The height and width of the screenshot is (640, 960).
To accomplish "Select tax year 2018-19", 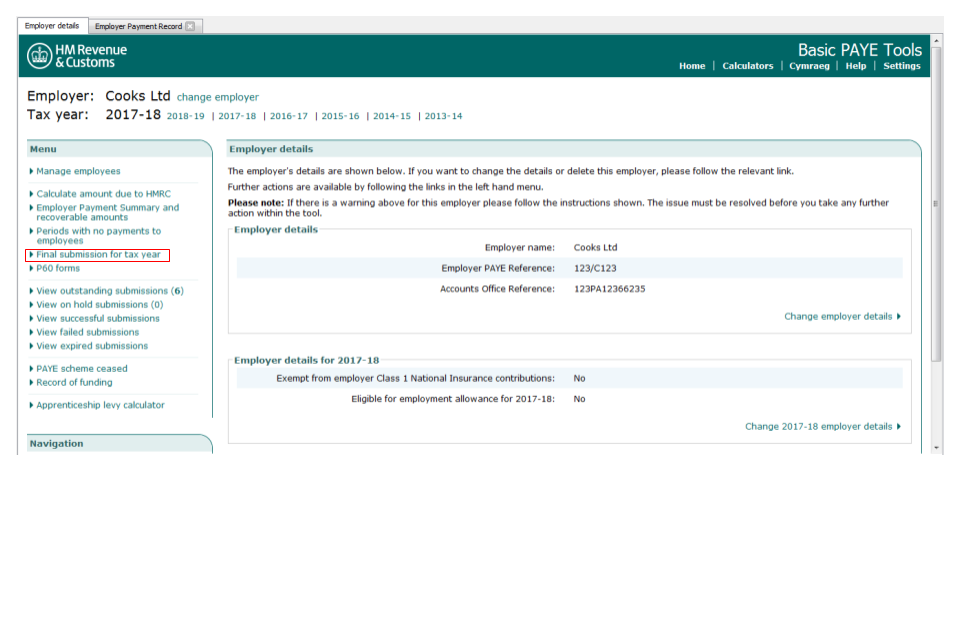I will (186, 116).
